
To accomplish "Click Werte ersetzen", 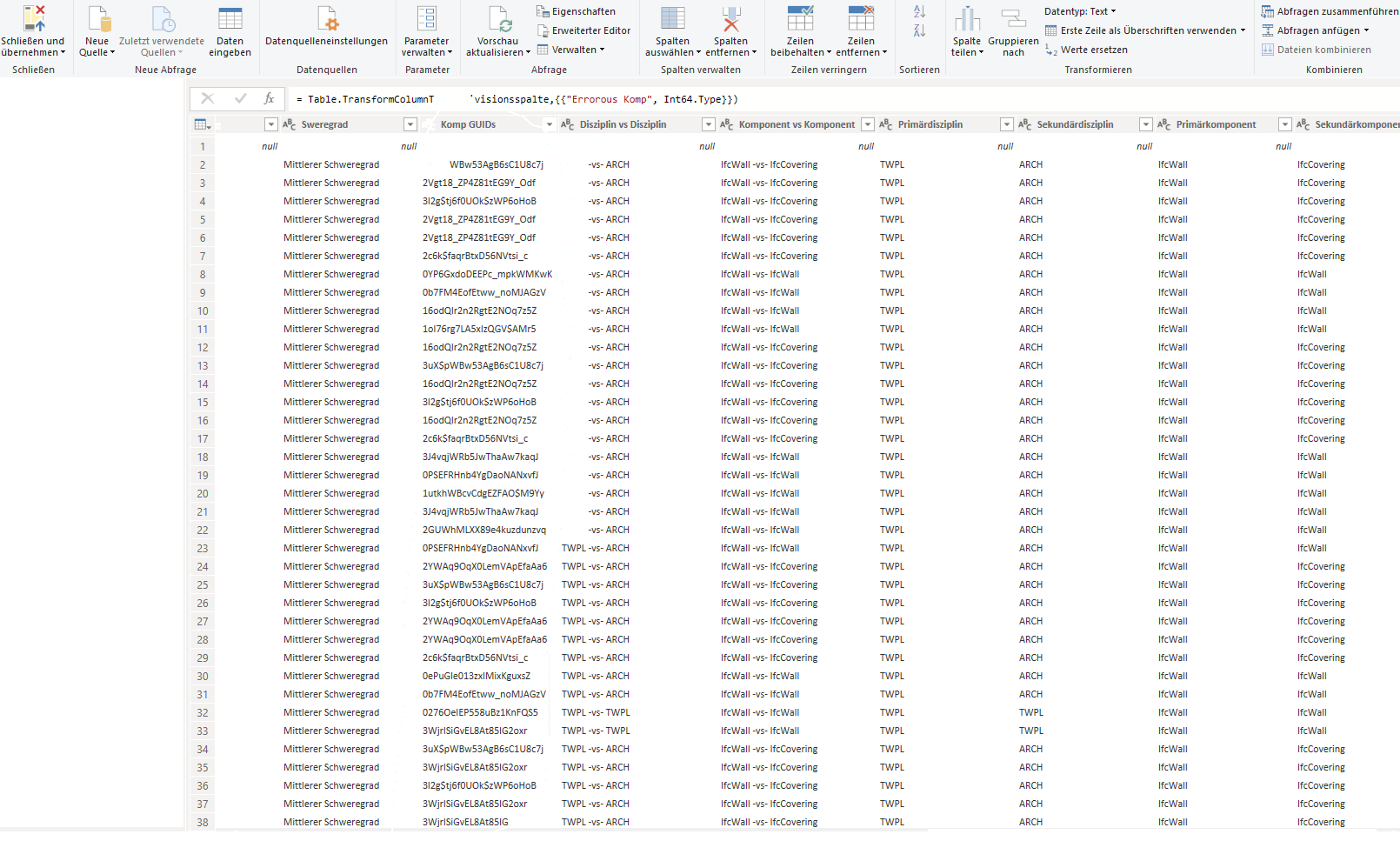I will 1086,50.
